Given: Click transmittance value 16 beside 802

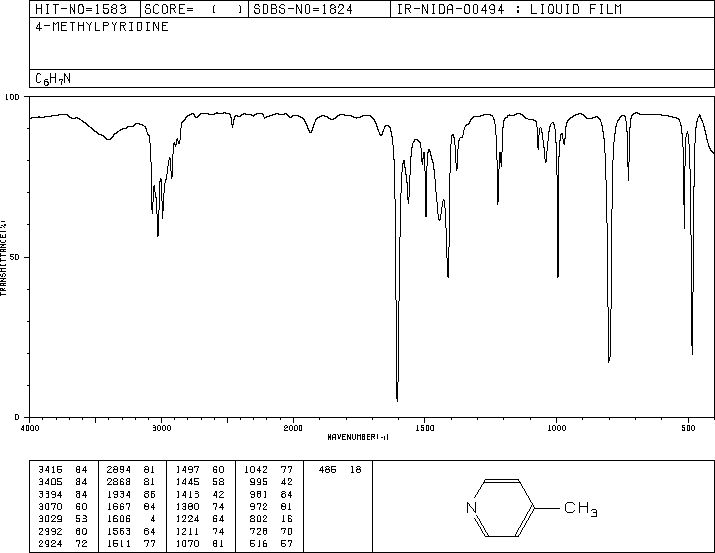Looking at the screenshot, I should point(287,519).
